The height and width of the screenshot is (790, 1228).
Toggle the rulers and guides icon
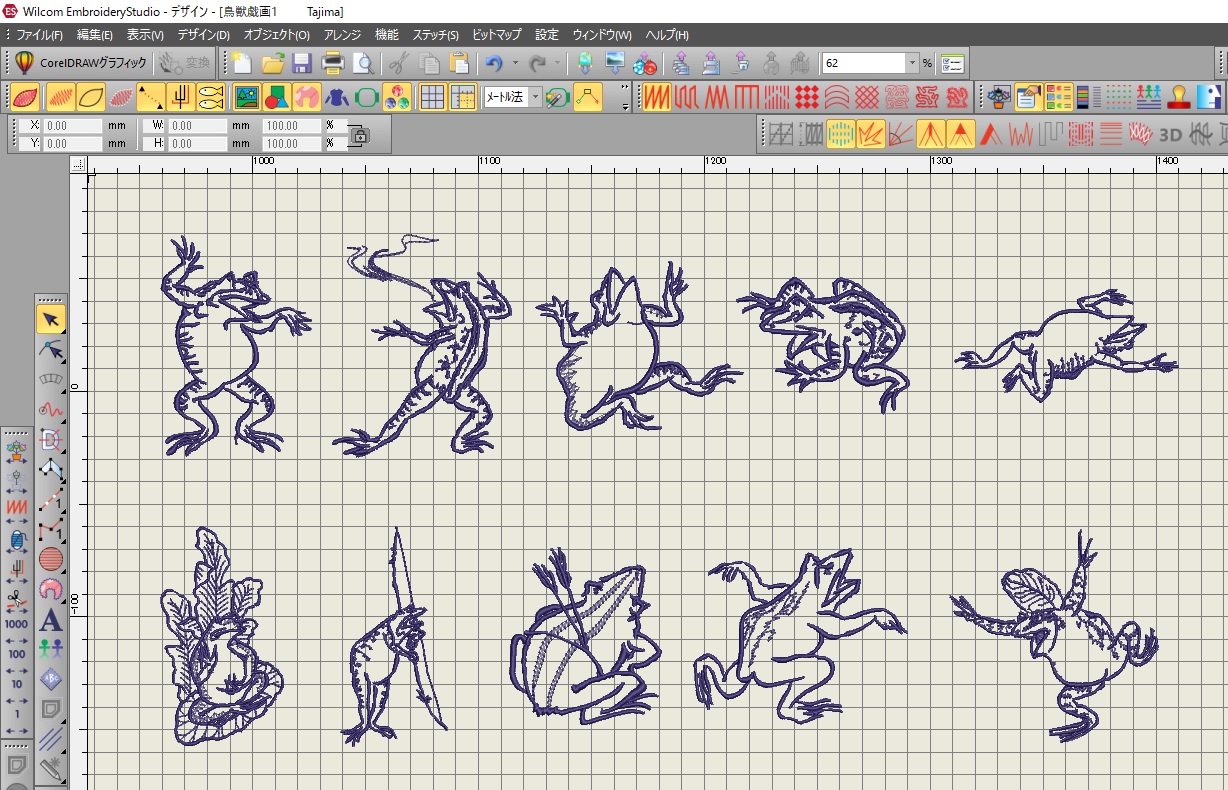[462, 97]
